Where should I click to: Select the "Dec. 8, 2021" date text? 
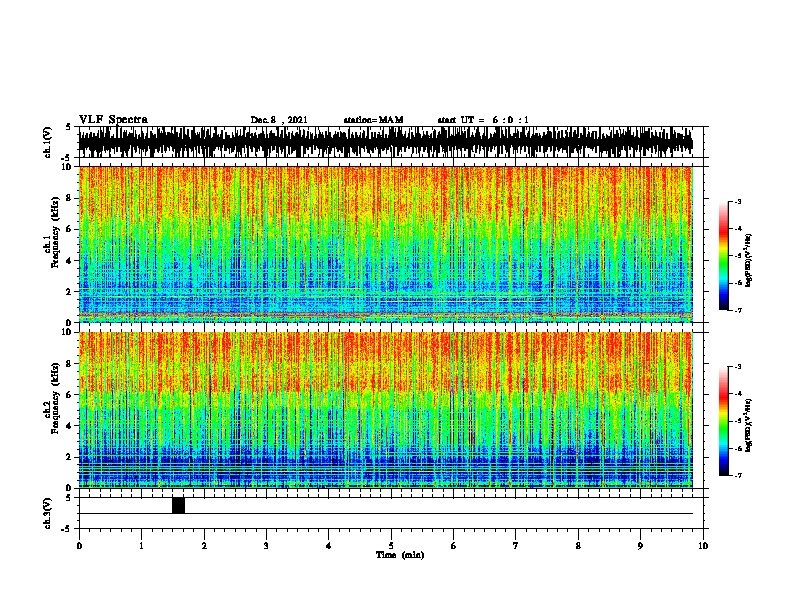click(x=279, y=120)
